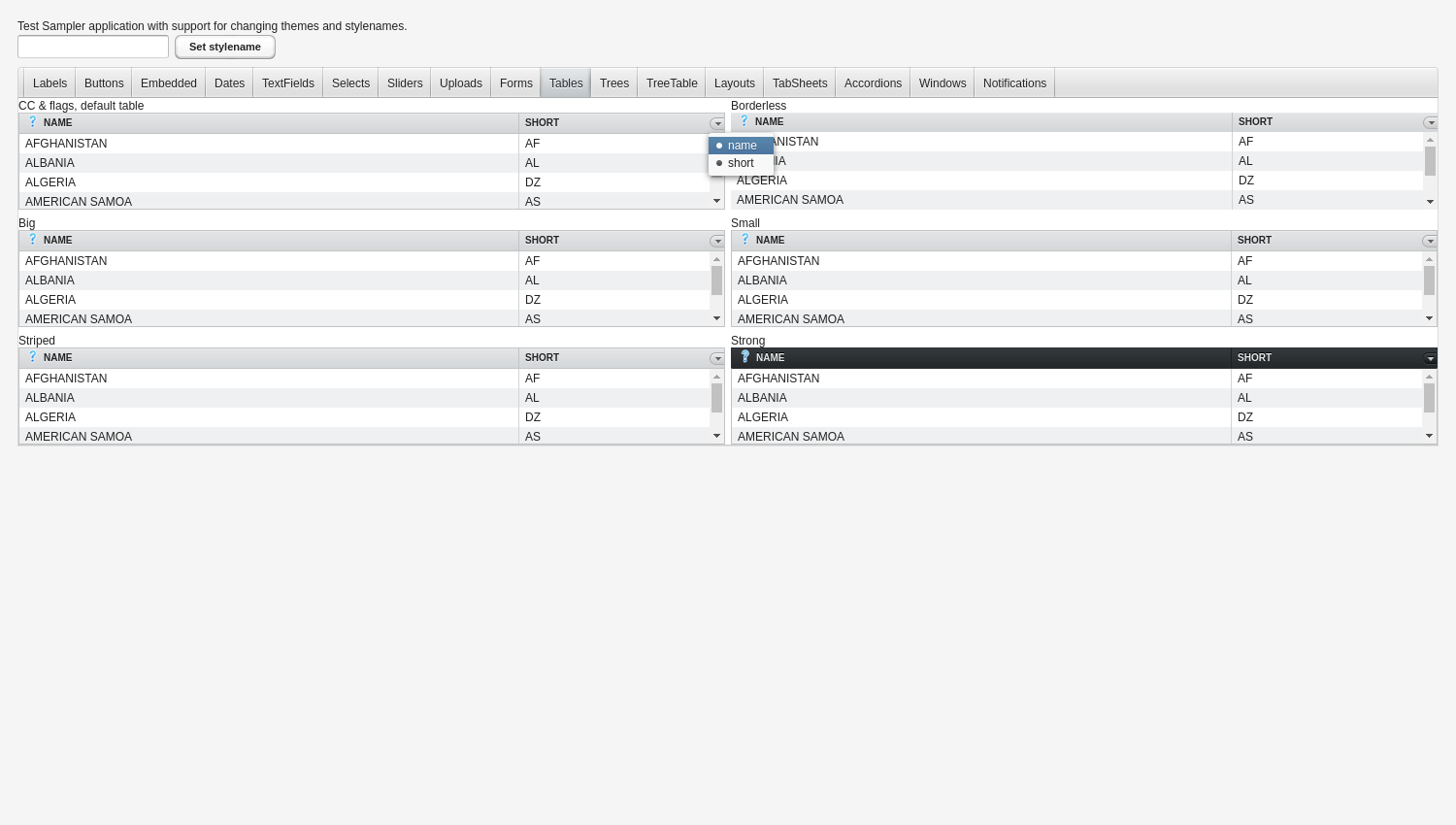
Task: Click DZ cell in Borderless table
Action: 1327,181
